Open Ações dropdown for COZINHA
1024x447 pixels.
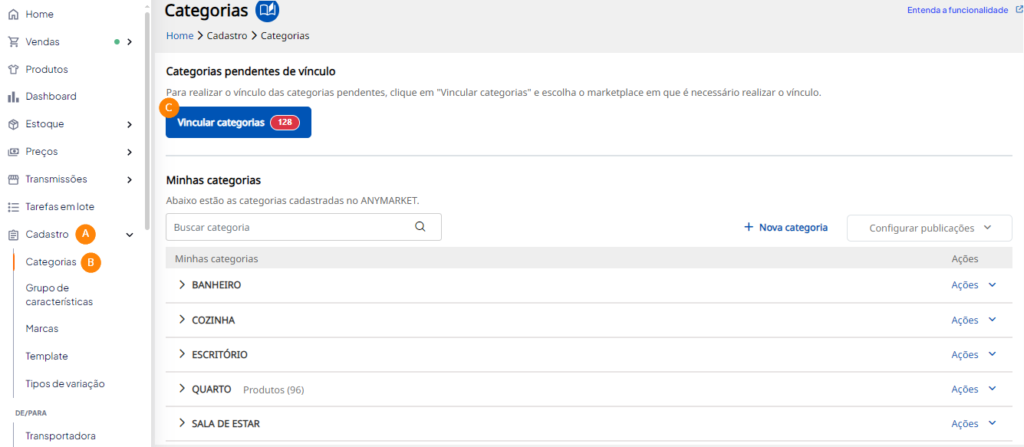click(974, 320)
